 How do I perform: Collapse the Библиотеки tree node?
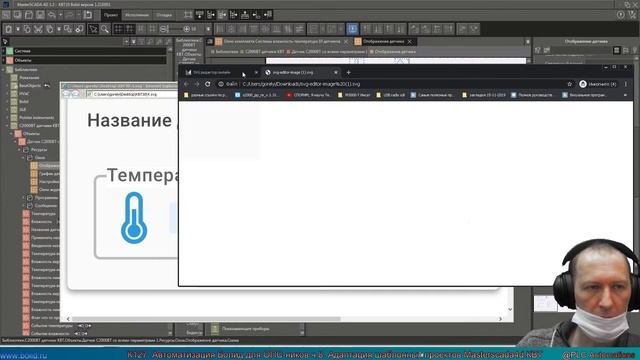point(3,70)
